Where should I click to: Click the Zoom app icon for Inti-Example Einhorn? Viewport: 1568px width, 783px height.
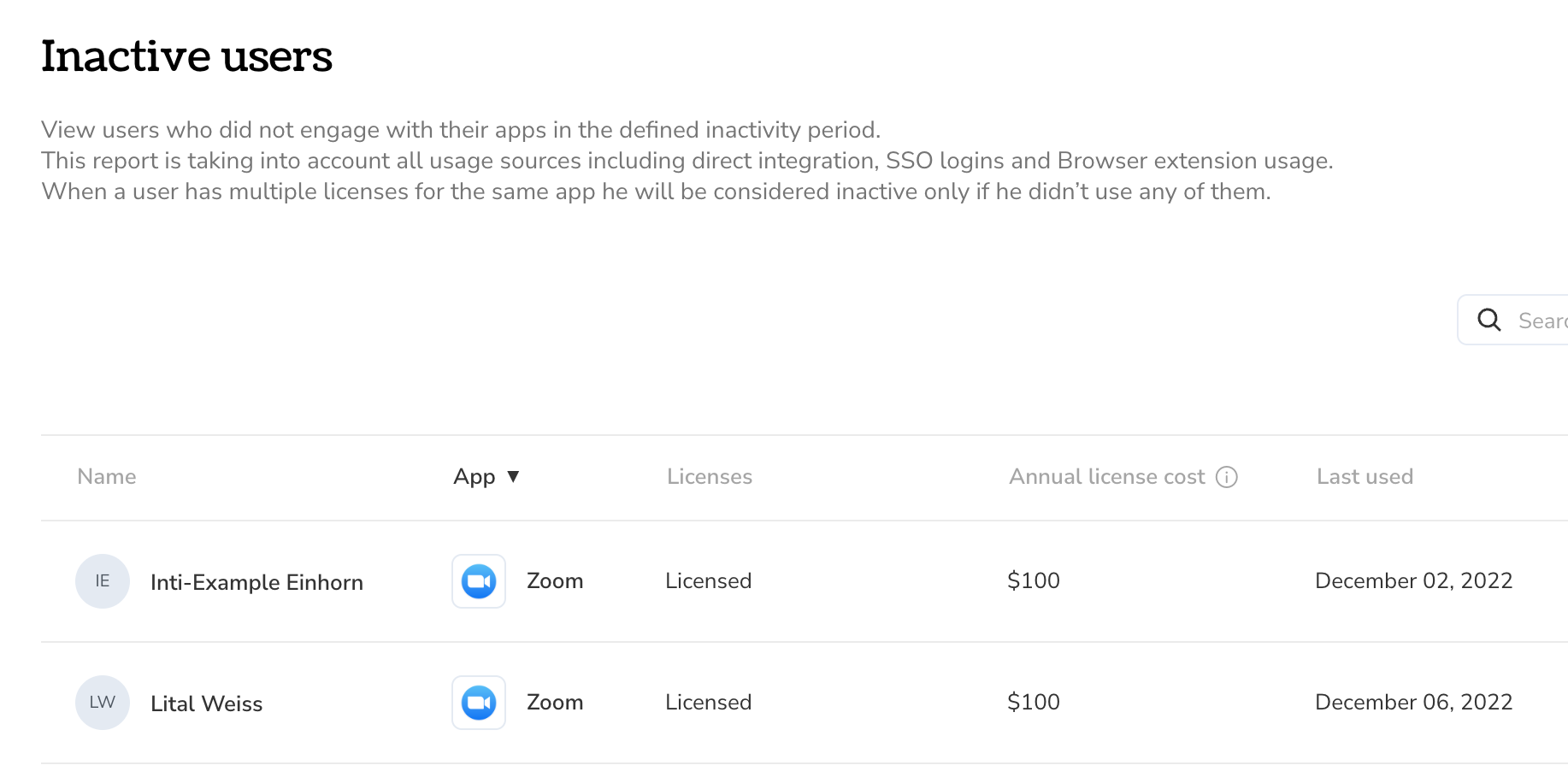tap(479, 581)
